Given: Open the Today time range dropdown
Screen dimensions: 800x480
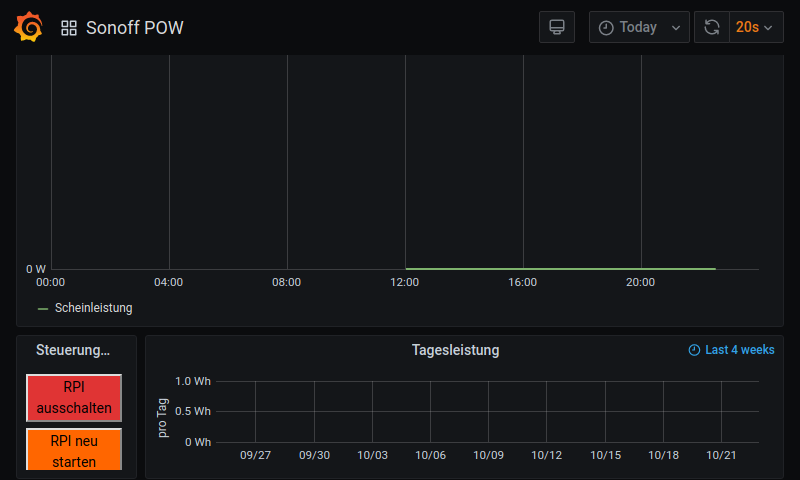Looking at the screenshot, I should (639, 27).
